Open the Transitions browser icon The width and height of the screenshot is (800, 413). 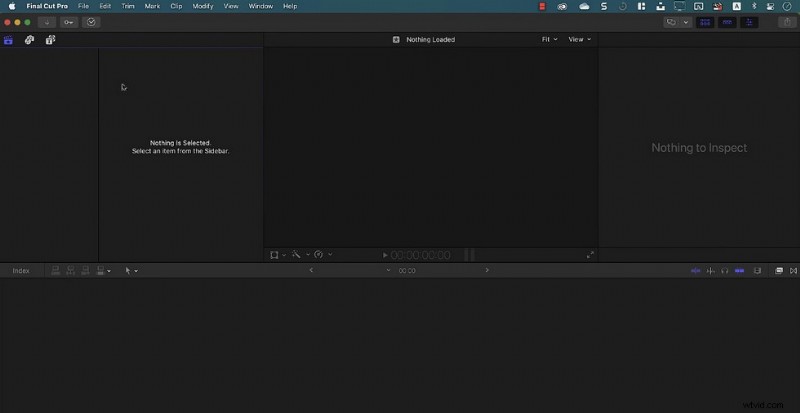[793, 271]
